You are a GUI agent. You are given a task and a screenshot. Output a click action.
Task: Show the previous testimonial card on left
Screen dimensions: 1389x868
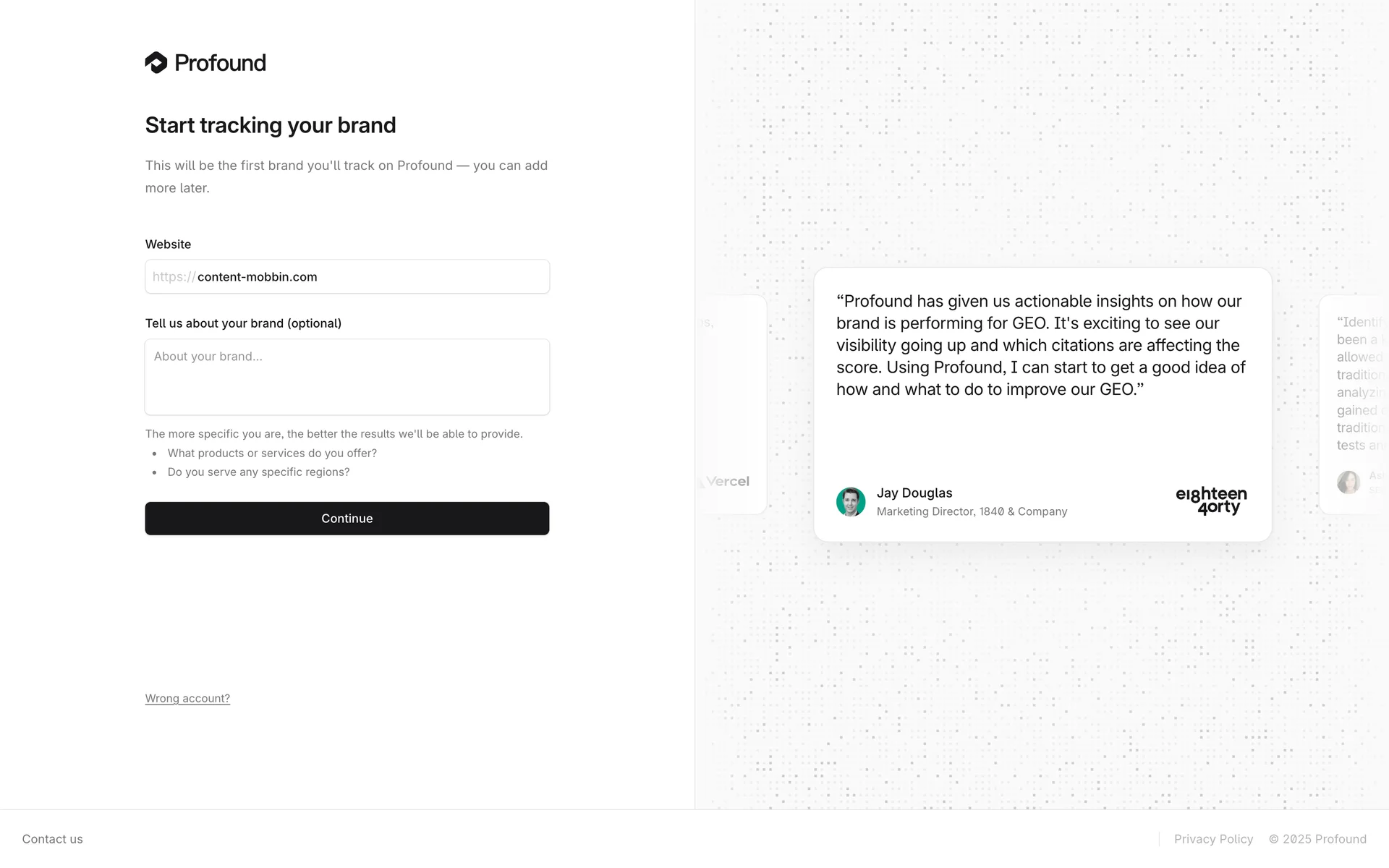tap(732, 404)
